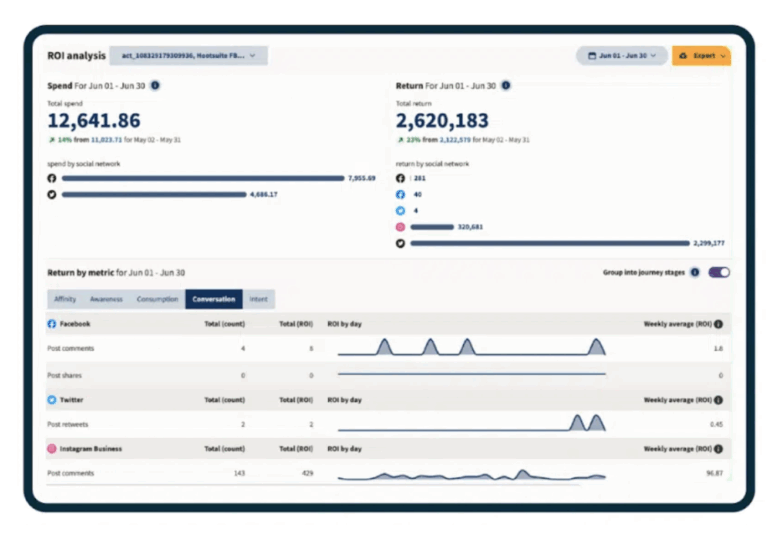Open the Hootsuite FB account selector dropdown

tap(189, 56)
